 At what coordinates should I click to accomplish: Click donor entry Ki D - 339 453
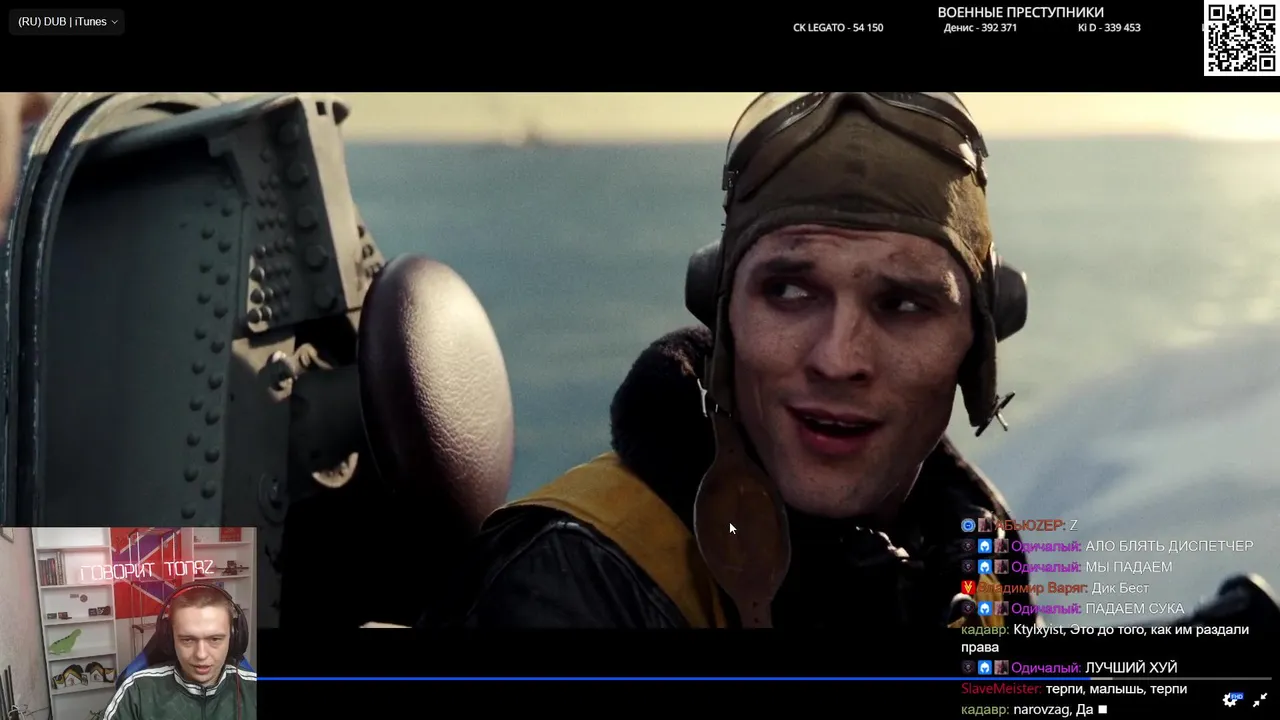[1109, 28]
